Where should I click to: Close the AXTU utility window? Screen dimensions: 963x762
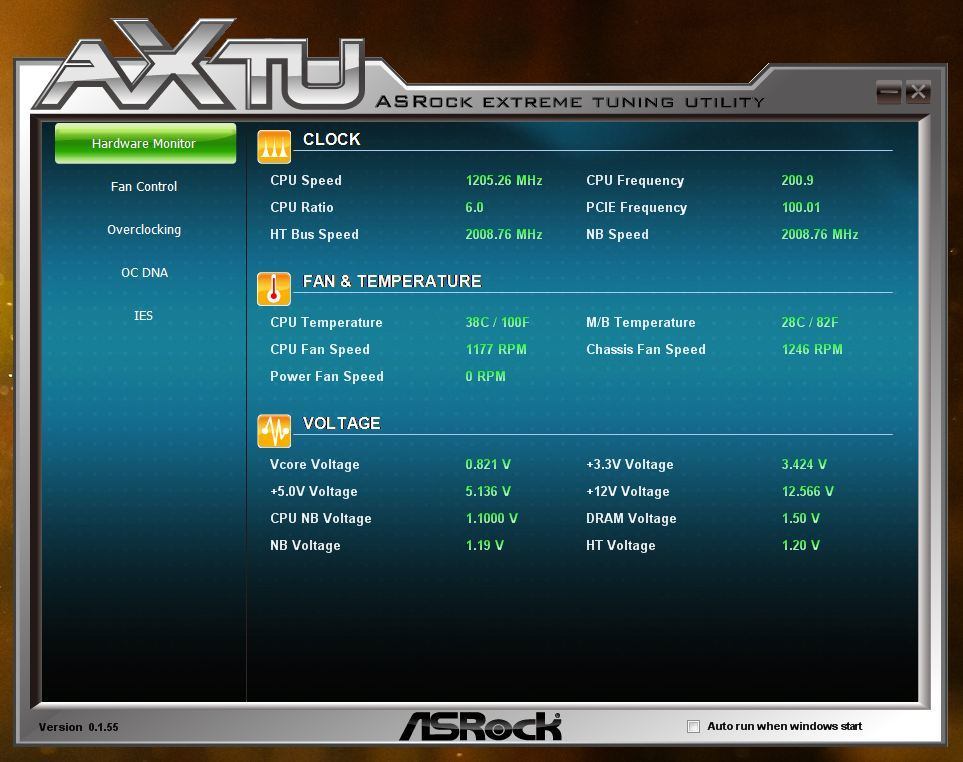pyautogui.click(x=918, y=92)
